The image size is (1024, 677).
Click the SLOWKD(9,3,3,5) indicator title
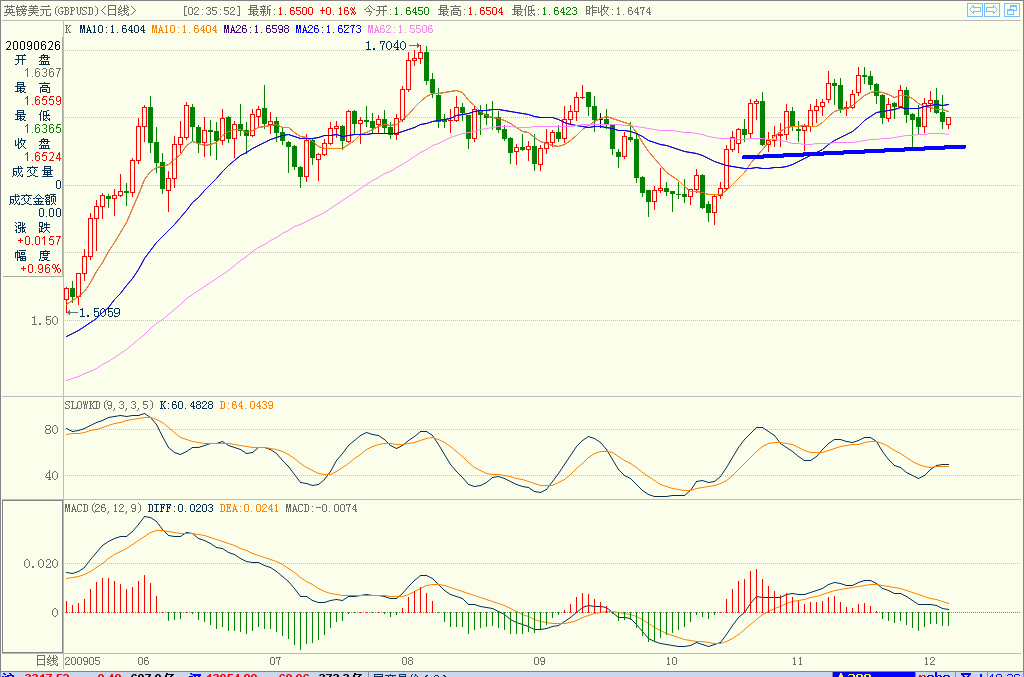point(109,405)
